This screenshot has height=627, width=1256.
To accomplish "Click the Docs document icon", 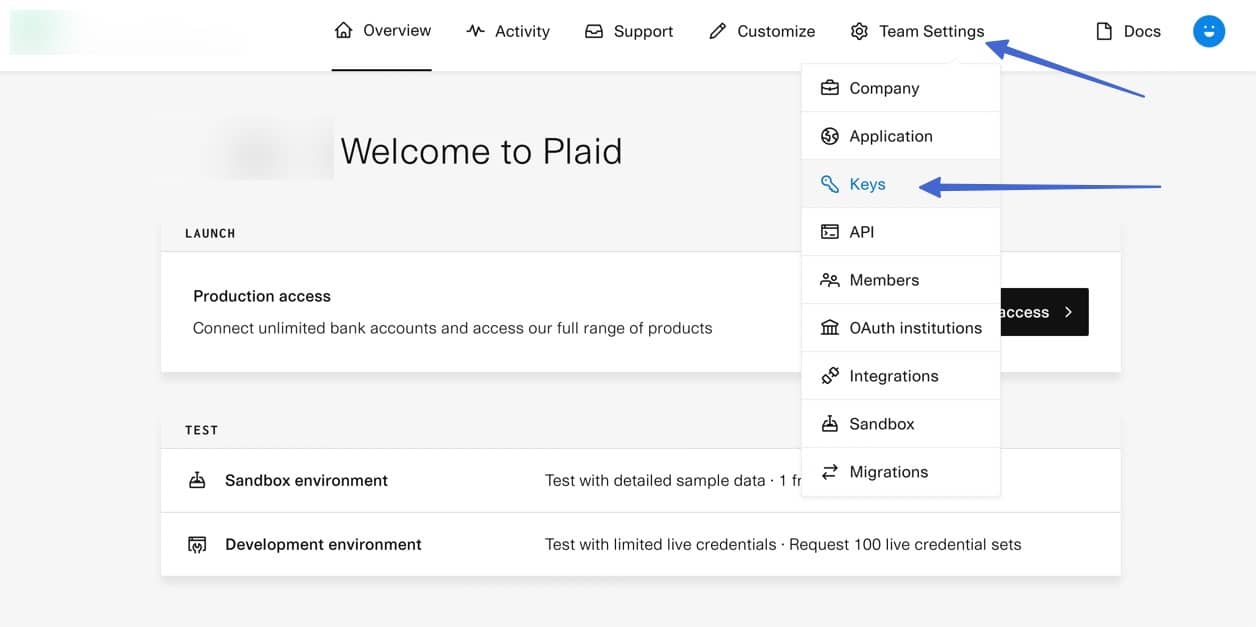I will point(1104,31).
